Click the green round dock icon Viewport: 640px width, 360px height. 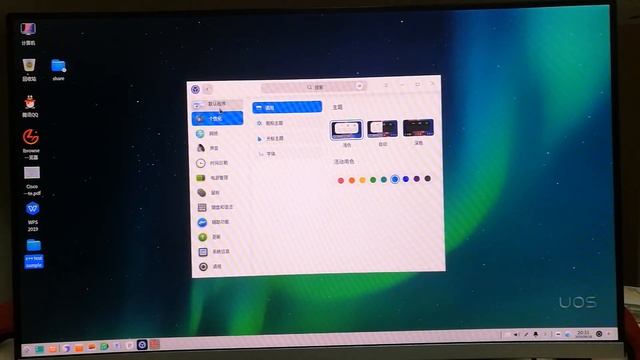(104, 347)
